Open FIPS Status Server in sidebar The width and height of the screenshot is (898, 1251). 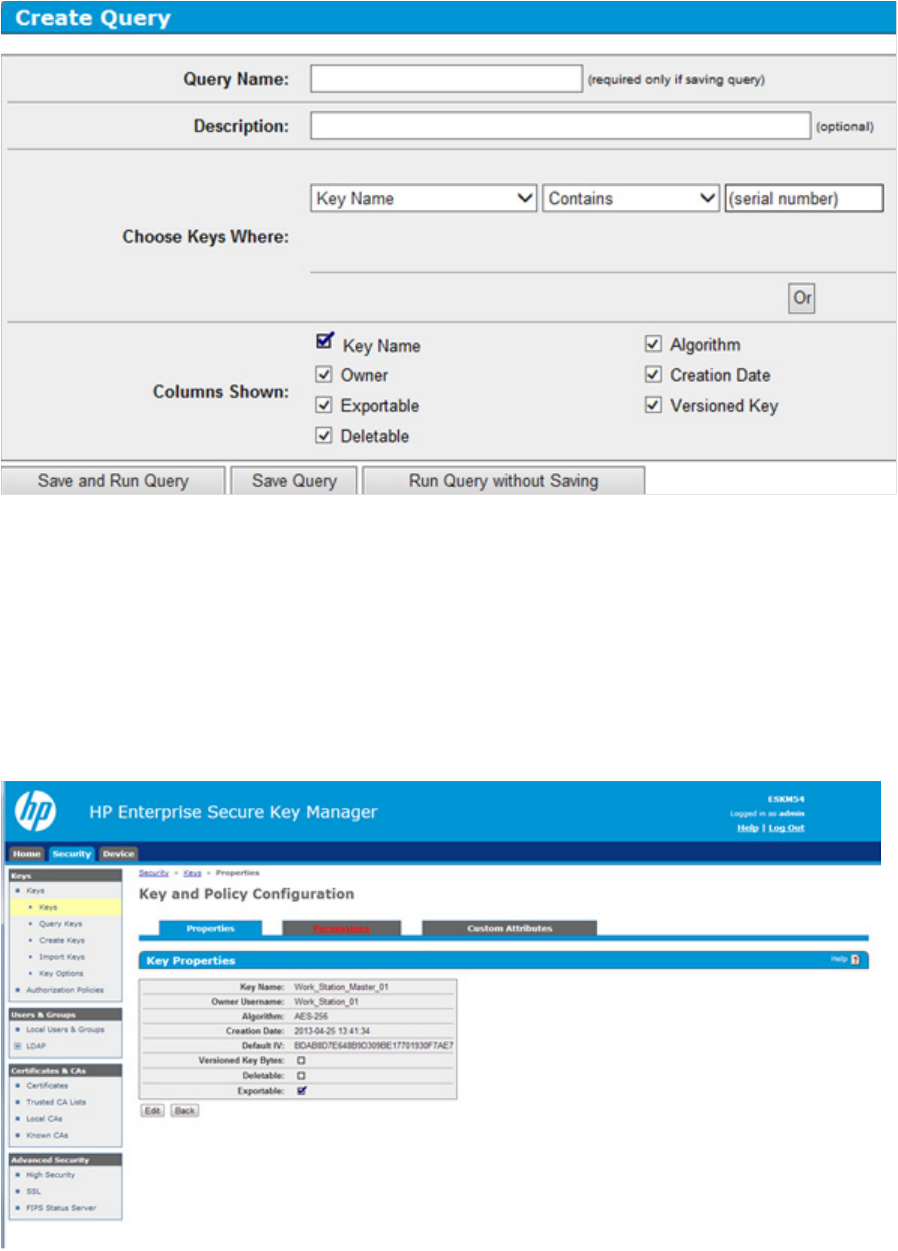(59, 1208)
